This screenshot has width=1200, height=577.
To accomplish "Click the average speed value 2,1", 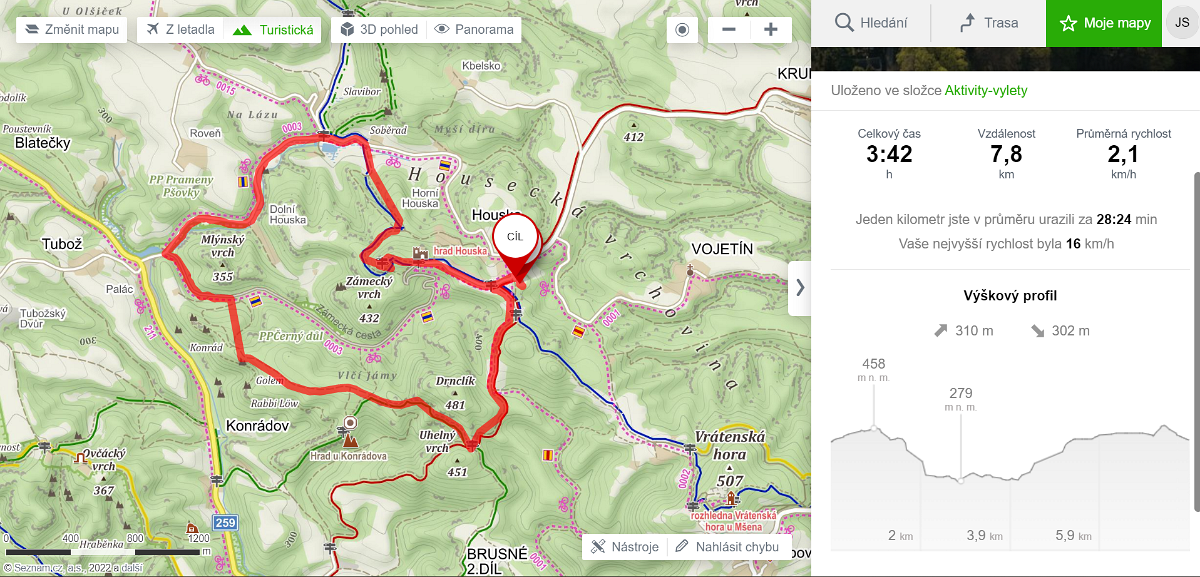I will coord(1125,155).
